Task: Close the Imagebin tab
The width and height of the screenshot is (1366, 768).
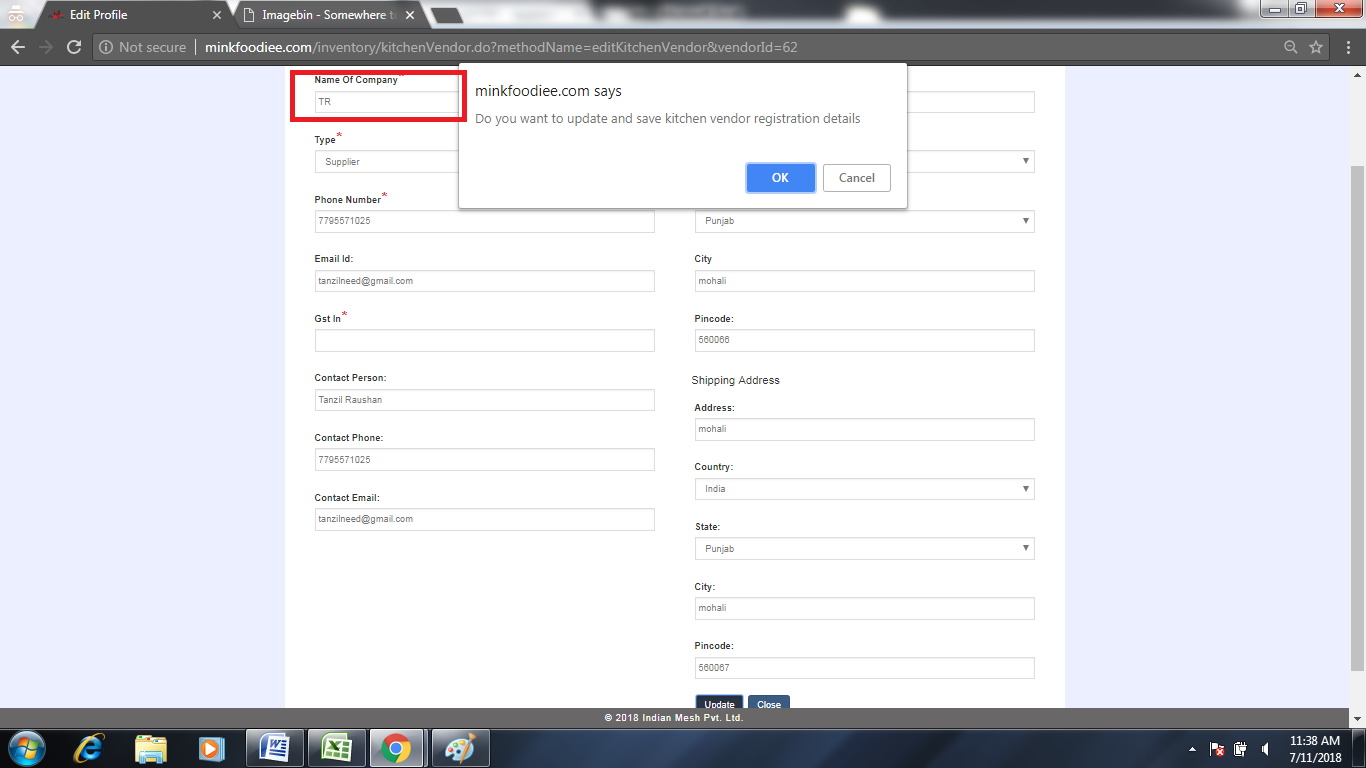Action: coord(410,15)
